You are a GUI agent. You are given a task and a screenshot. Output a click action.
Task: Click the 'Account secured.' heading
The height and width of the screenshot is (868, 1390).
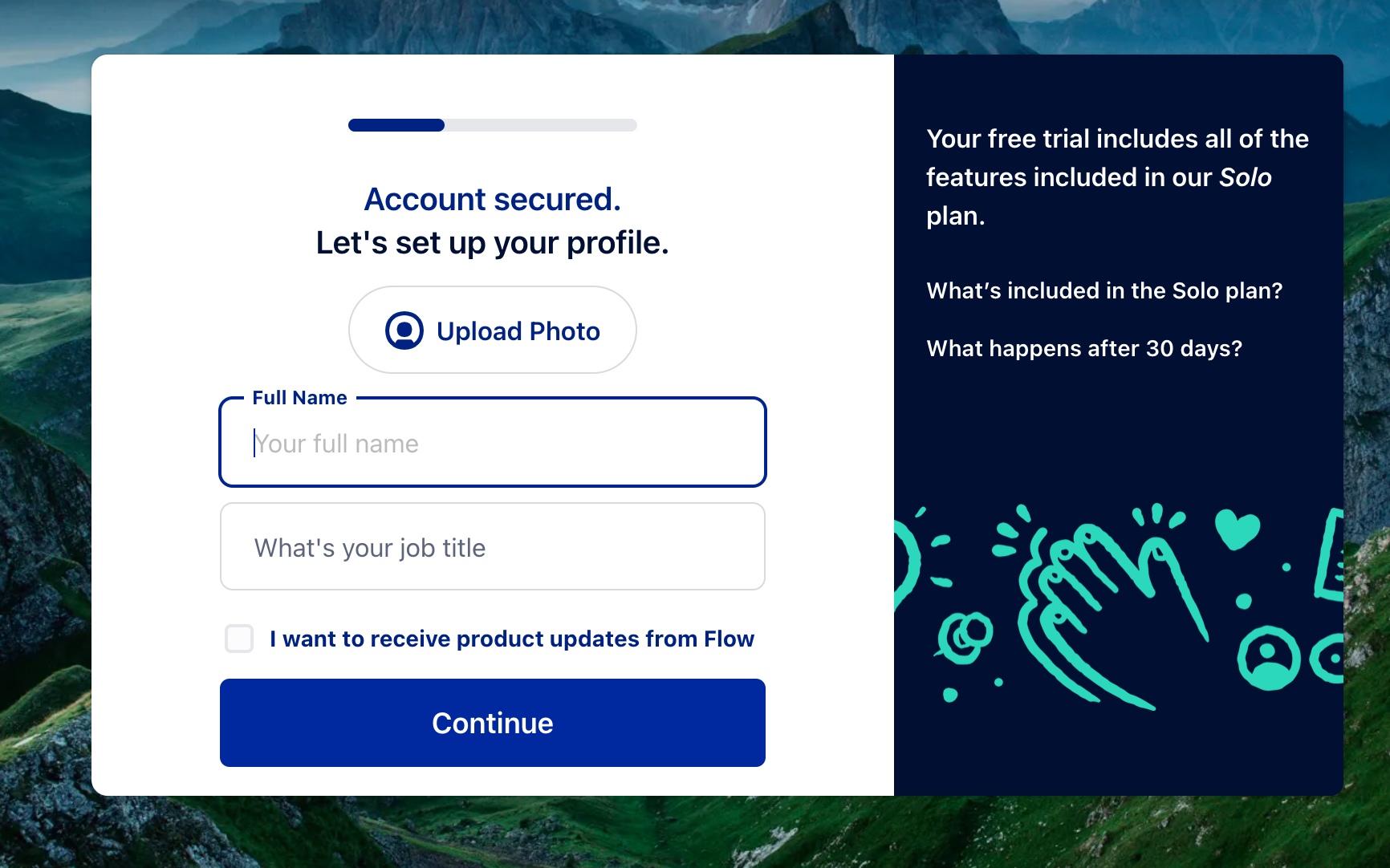tap(493, 199)
